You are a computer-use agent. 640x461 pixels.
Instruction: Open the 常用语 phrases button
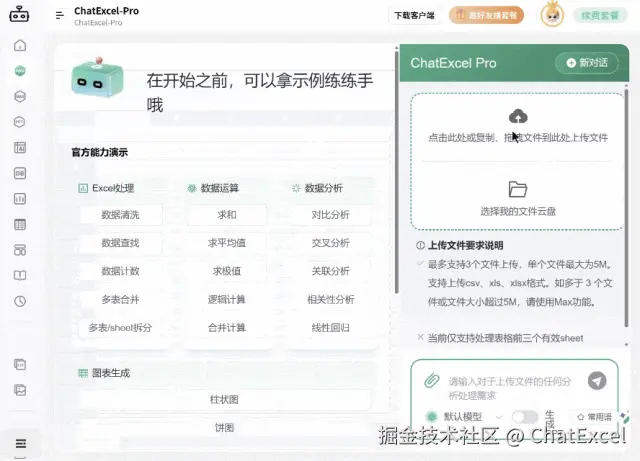(x=594, y=417)
